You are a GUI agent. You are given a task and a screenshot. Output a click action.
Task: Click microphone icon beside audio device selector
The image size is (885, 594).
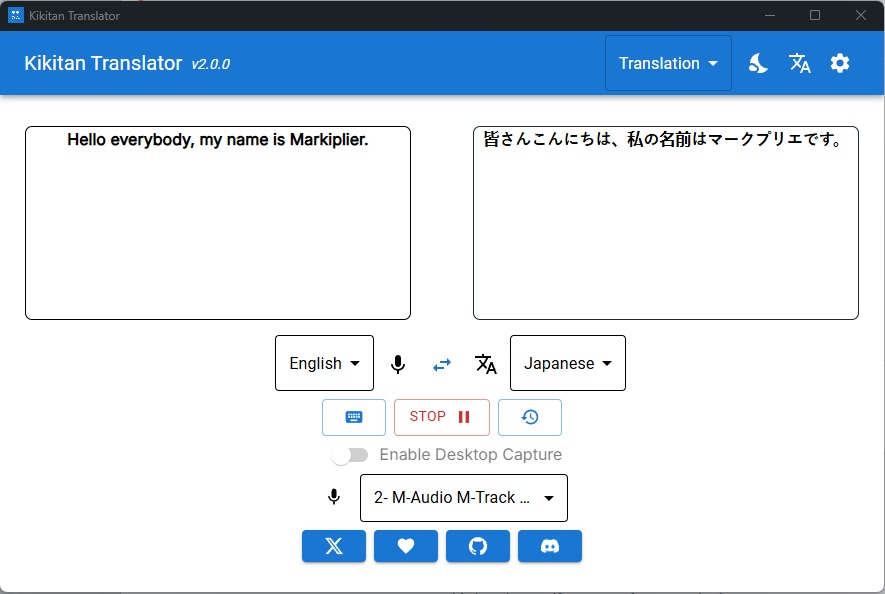334,497
